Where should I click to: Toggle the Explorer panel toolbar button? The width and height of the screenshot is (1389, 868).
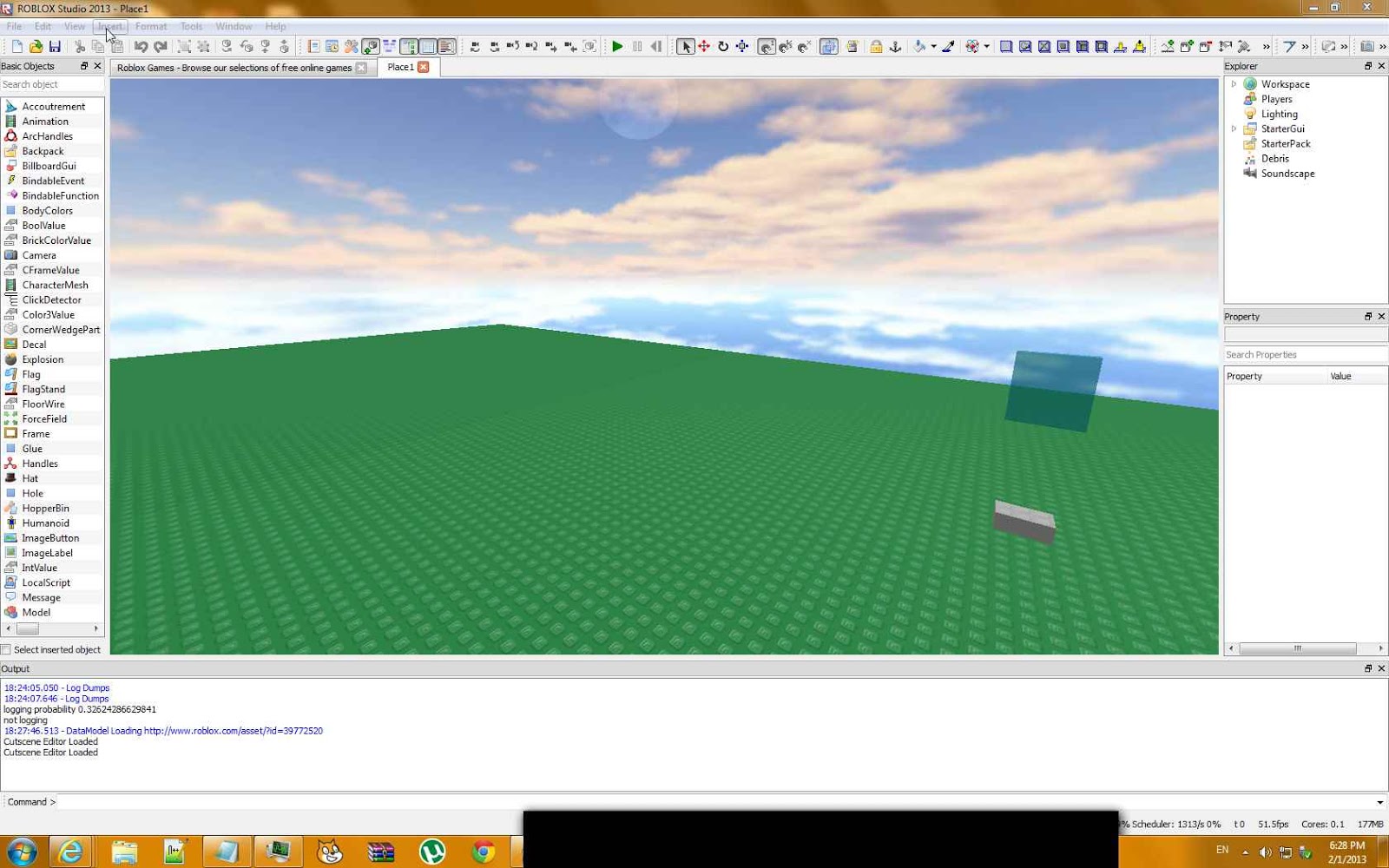click(x=408, y=47)
